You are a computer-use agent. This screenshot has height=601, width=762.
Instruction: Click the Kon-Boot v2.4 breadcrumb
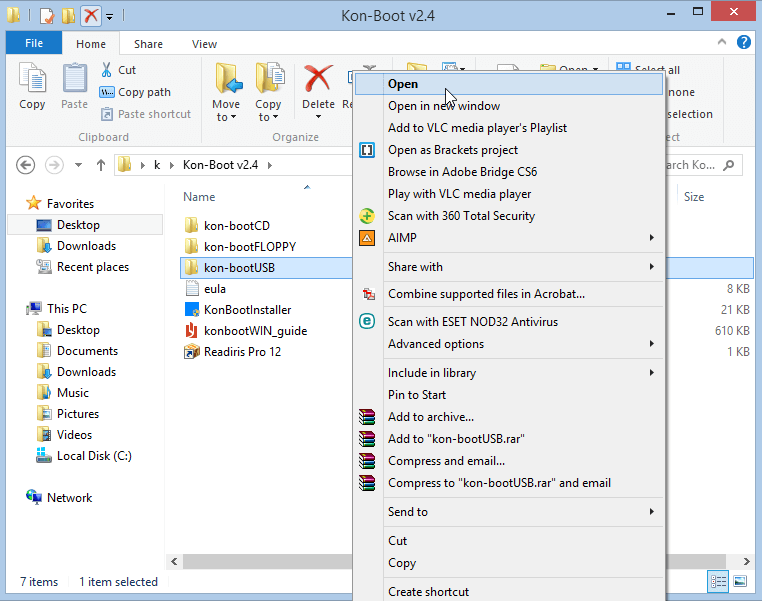[220, 165]
